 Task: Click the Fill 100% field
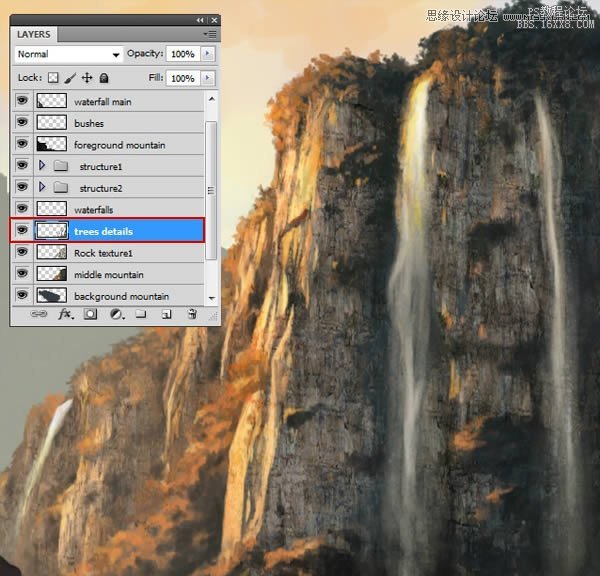183,78
